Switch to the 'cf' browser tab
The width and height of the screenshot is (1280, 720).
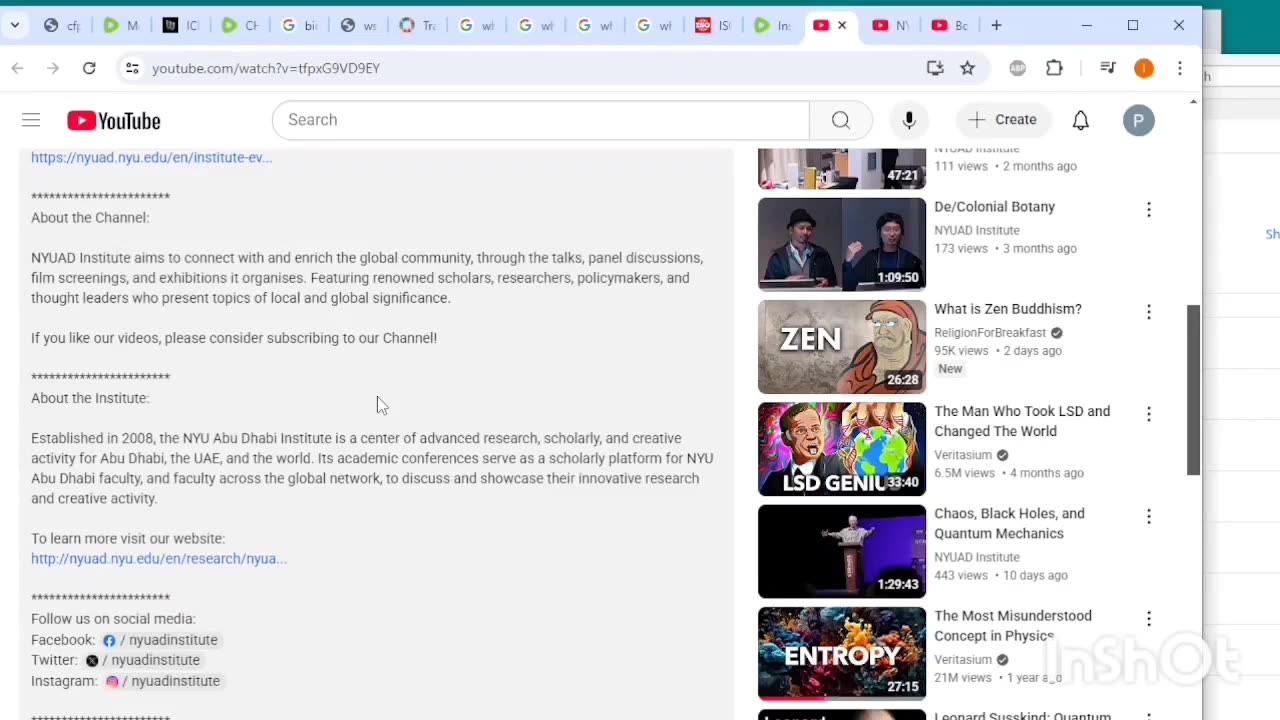[x=63, y=25]
